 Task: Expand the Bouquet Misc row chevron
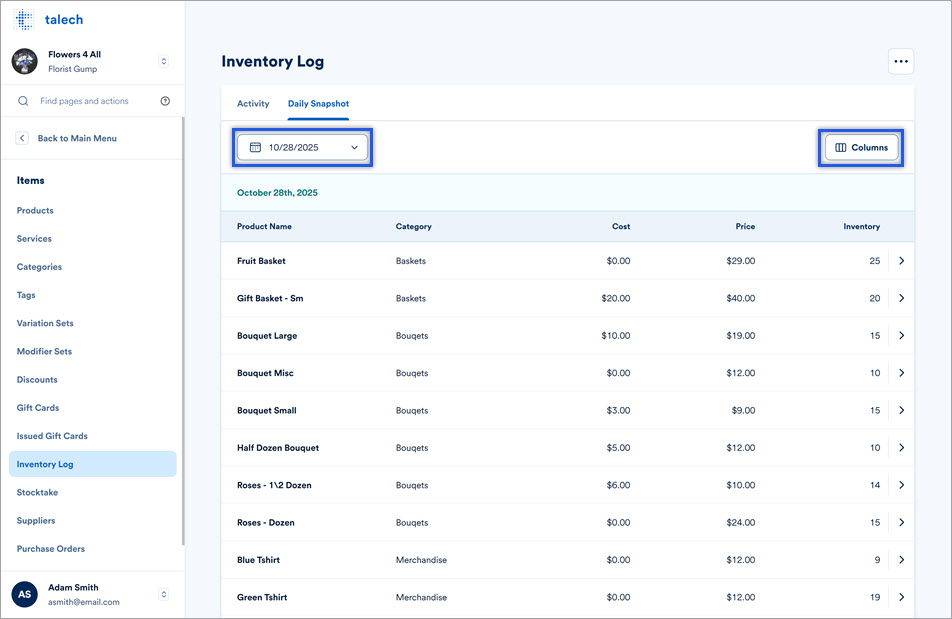point(902,373)
